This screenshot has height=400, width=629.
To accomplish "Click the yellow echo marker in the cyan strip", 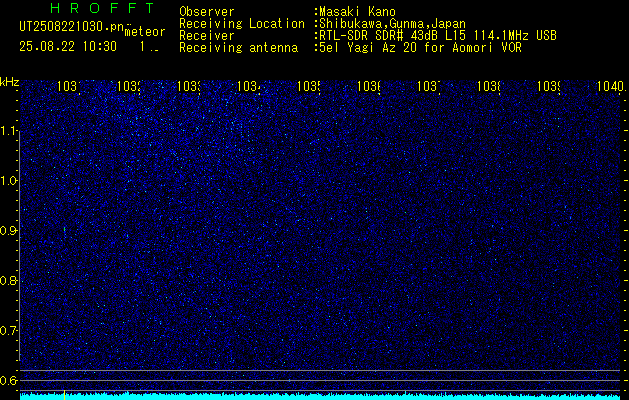I will click(x=65, y=394).
